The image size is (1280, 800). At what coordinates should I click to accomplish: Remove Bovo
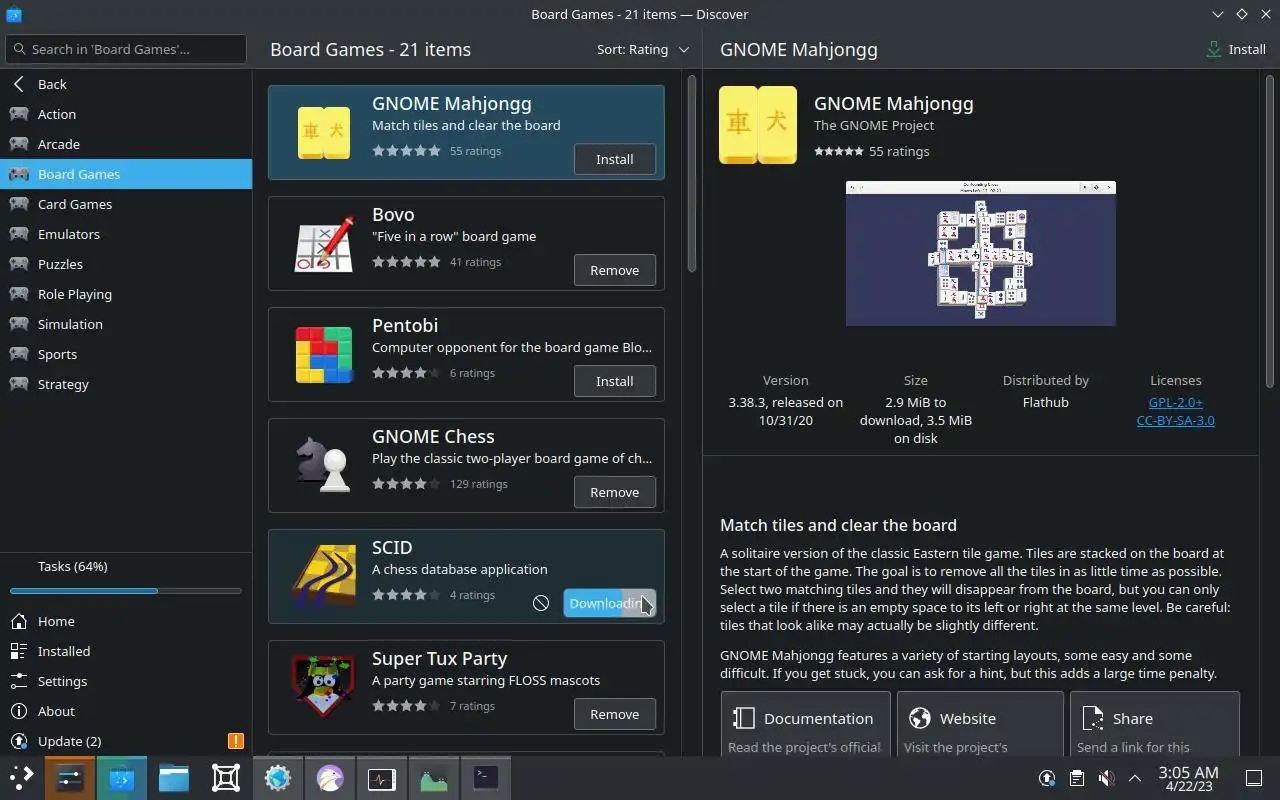click(x=615, y=270)
